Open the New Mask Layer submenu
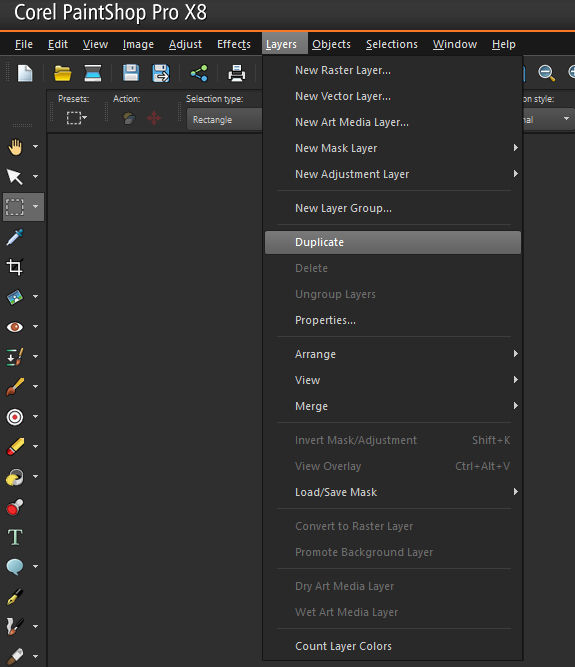Viewport: 575px width, 667px height. (x=393, y=148)
